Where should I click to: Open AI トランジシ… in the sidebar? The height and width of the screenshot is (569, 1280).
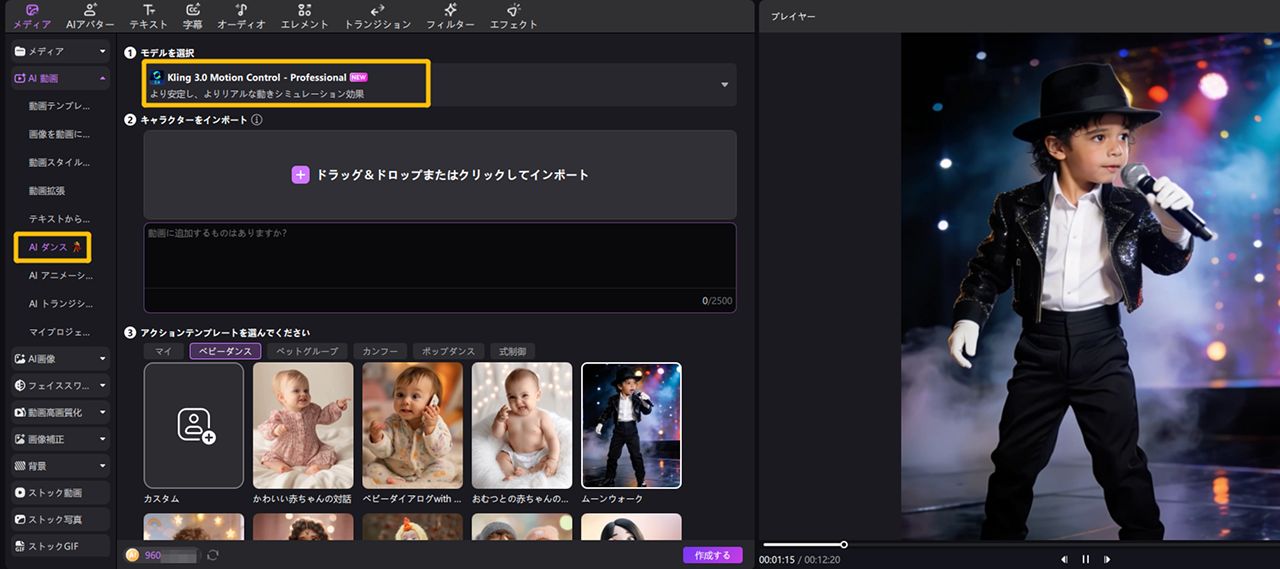pos(60,303)
